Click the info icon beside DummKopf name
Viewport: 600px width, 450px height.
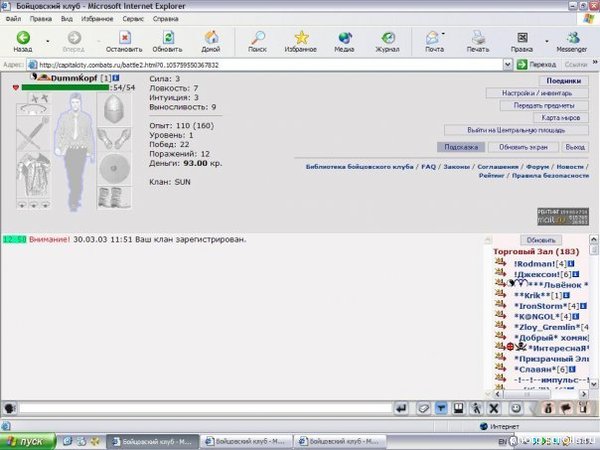[x=116, y=78]
